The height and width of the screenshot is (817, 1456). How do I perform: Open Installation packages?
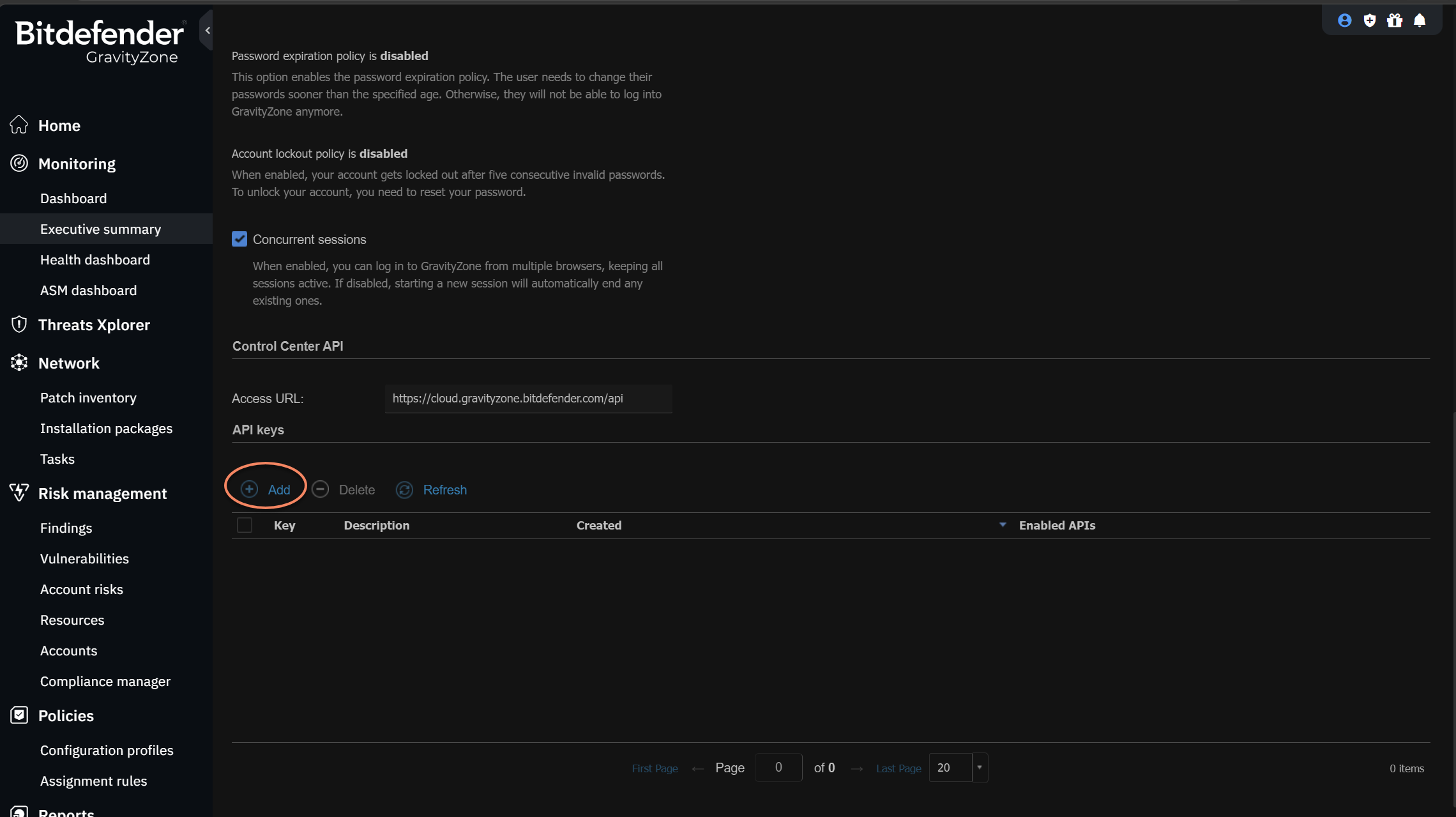[x=106, y=428]
